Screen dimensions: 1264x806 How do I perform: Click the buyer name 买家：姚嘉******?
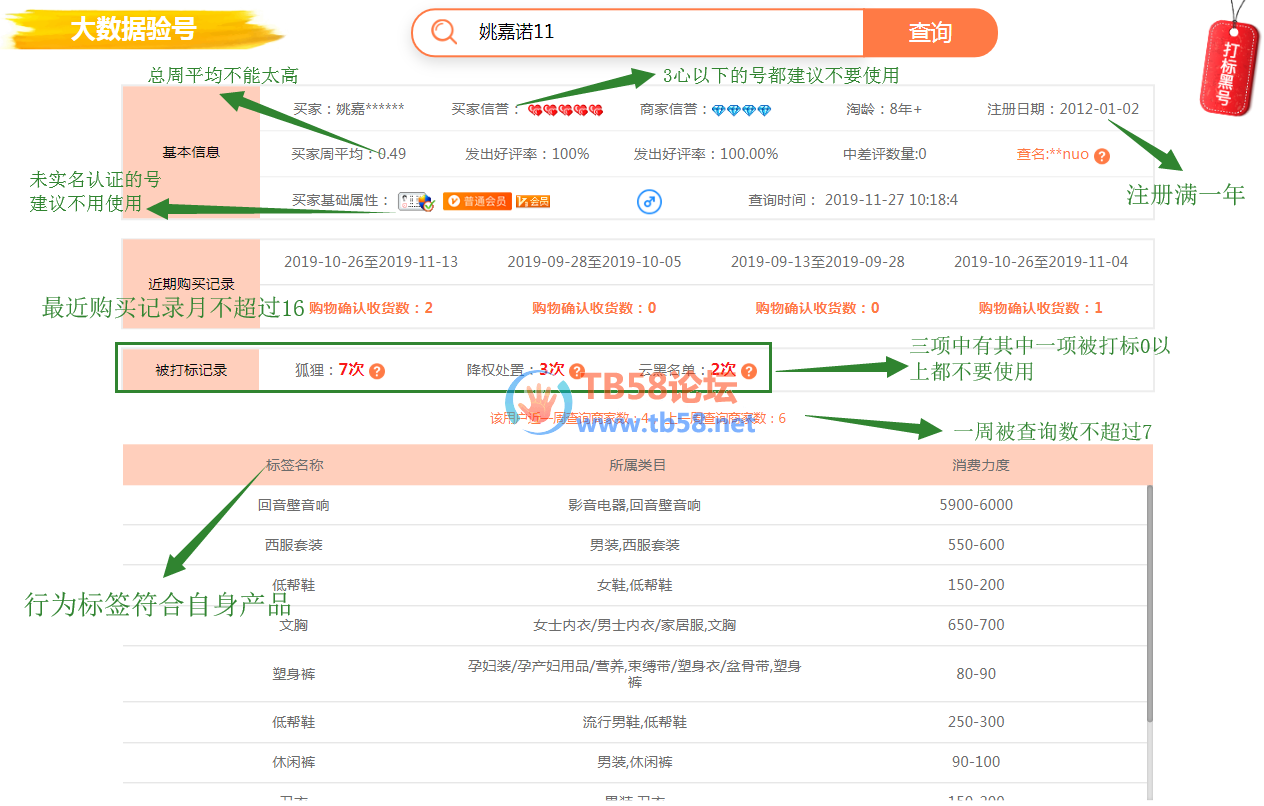click(x=349, y=109)
